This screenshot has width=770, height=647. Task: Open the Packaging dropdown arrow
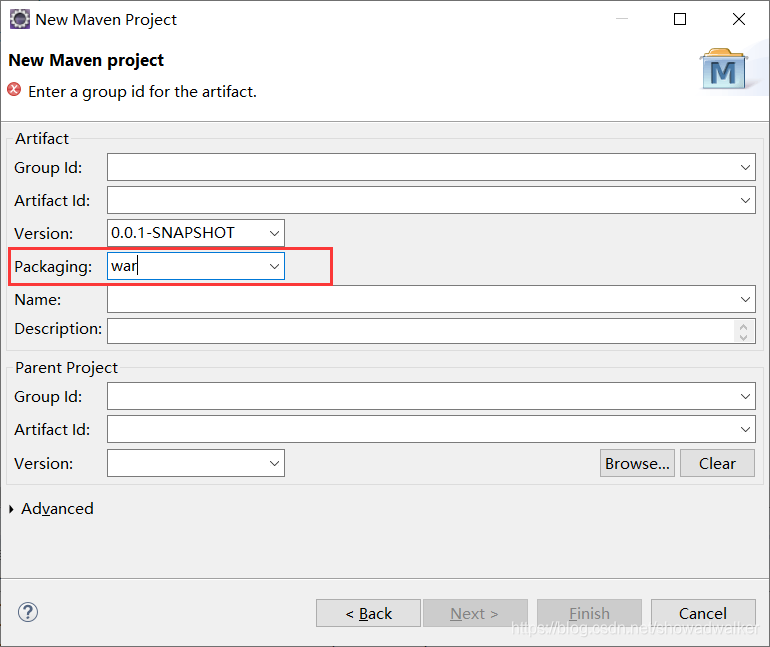click(274, 266)
